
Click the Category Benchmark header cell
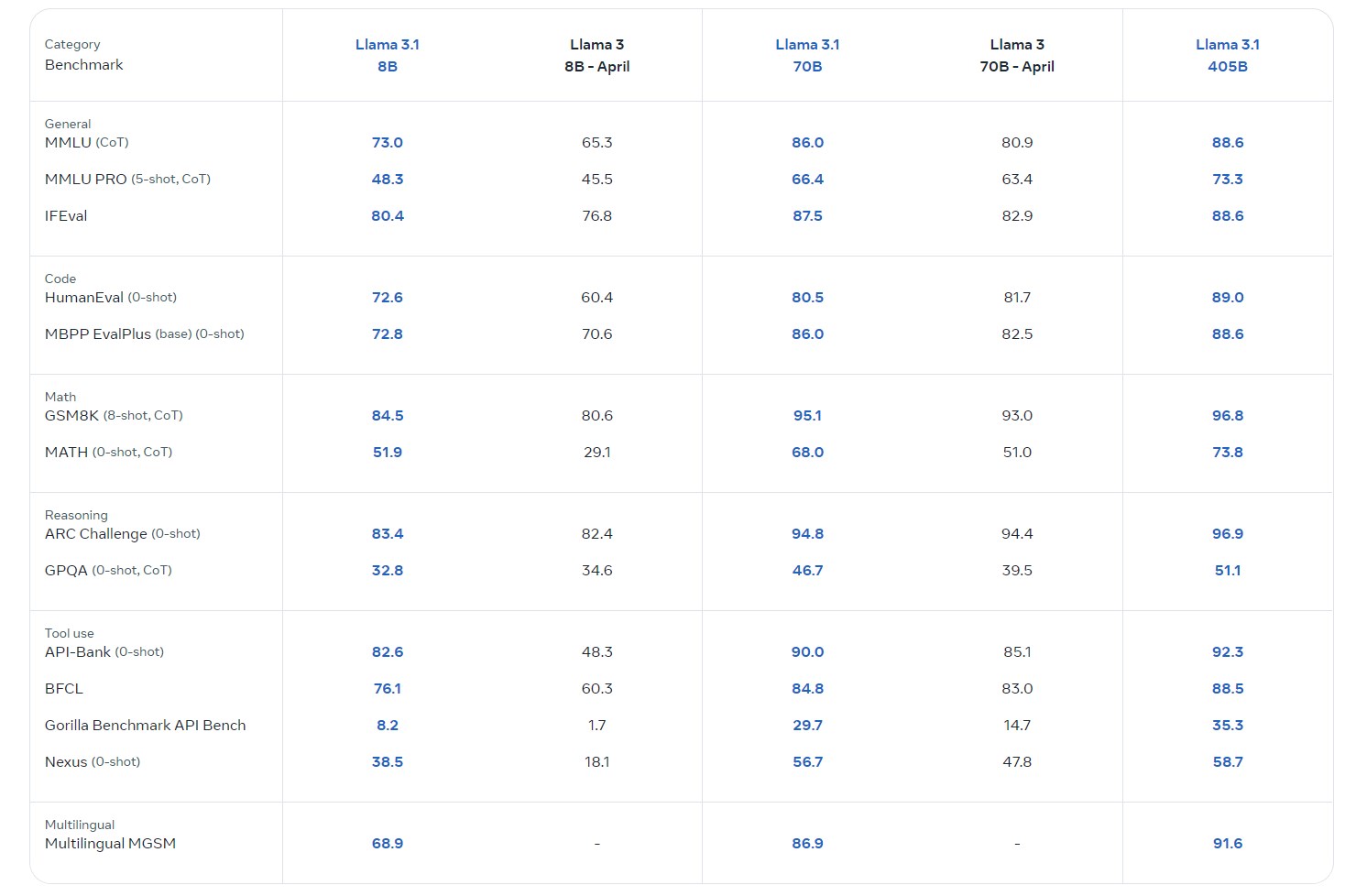pyautogui.click(x=83, y=55)
